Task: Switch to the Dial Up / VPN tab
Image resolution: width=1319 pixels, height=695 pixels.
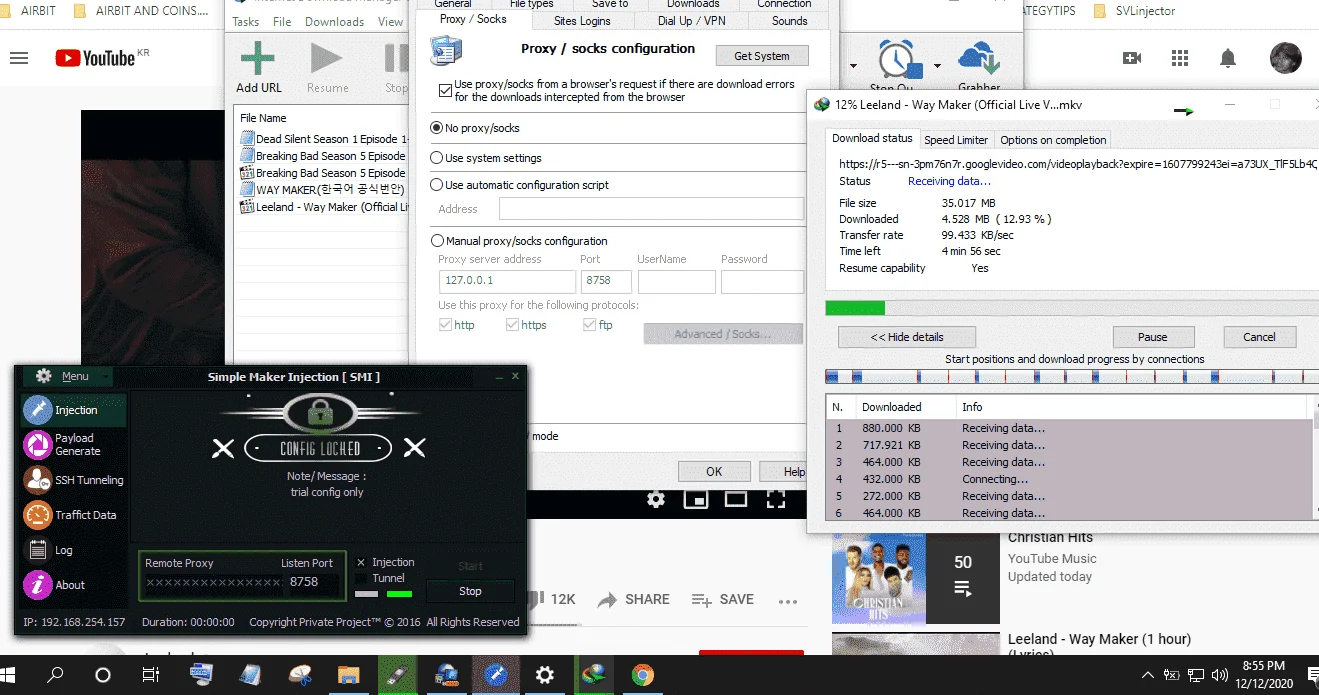Action: [691, 20]
